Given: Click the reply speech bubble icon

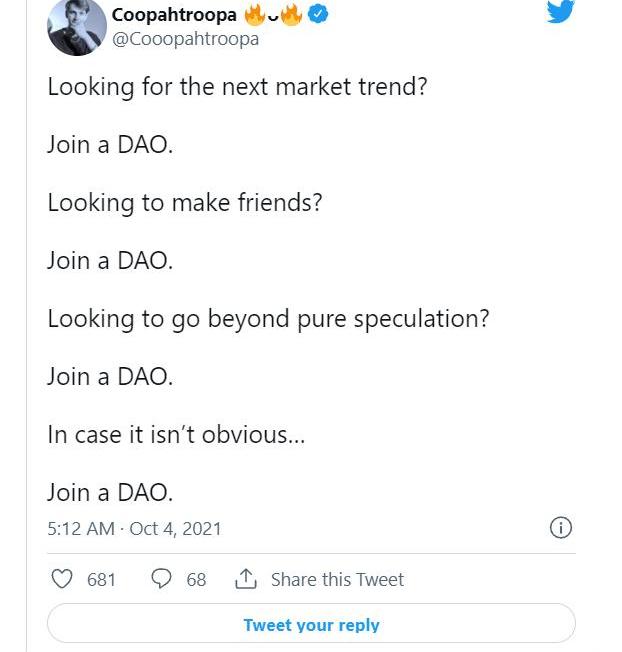Looking at the screenshot, I should click(160, 579).
